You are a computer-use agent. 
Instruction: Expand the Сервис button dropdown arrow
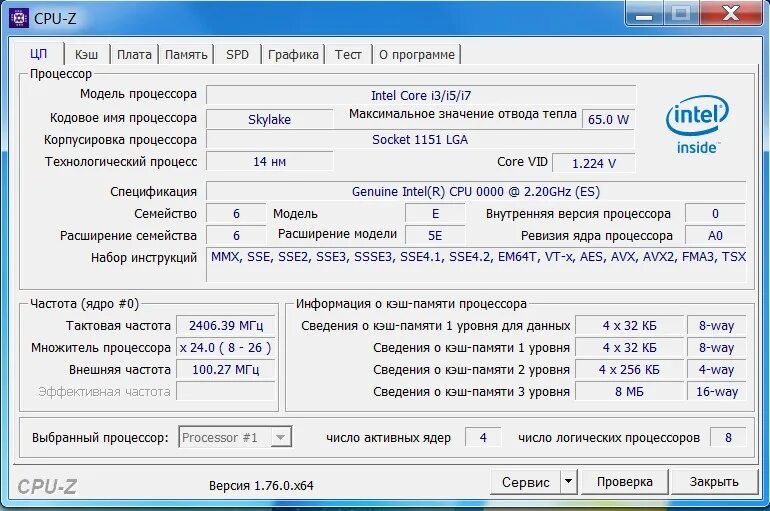point(568,482)
